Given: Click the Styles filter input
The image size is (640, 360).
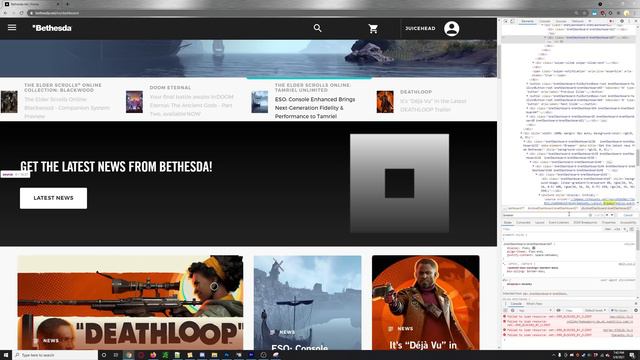Looking at the screenshot, I should pos(551,229).
